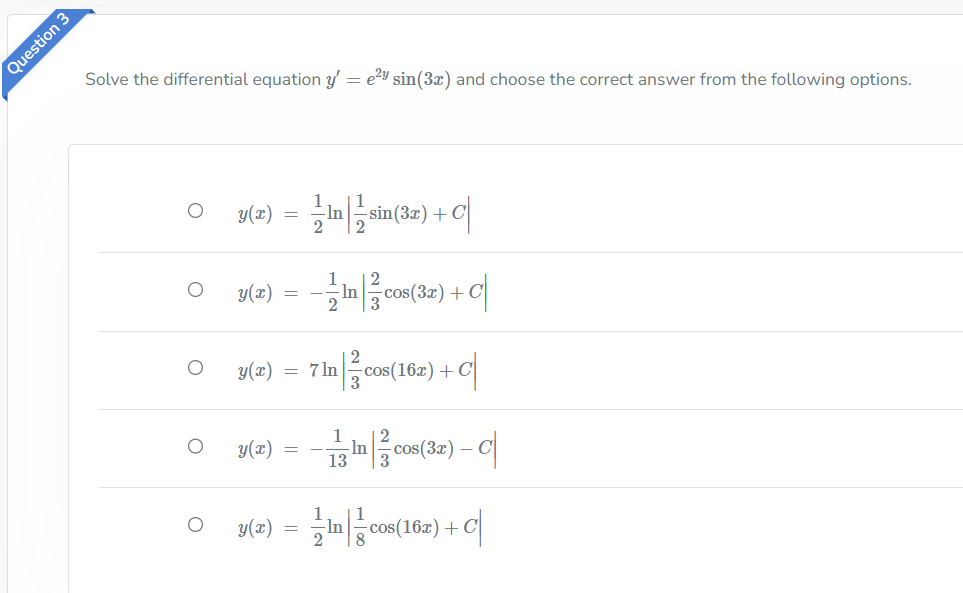Choose the option with -1/2 ln |2/3 cos(3x) + C|
The image size is (963, 593).
(x=196, y=288)
